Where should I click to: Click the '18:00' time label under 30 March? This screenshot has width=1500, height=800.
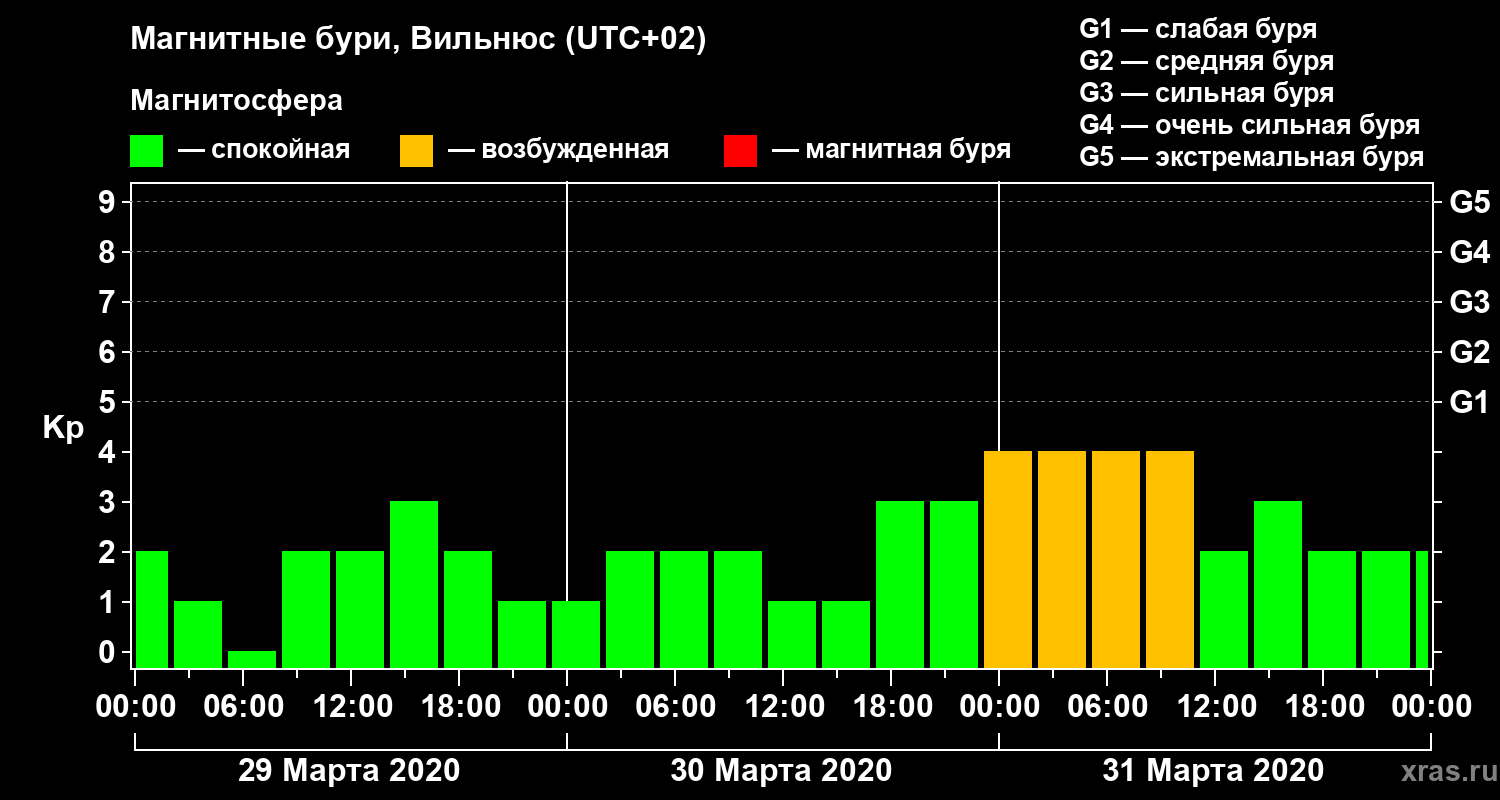click(x=891, y=707)
